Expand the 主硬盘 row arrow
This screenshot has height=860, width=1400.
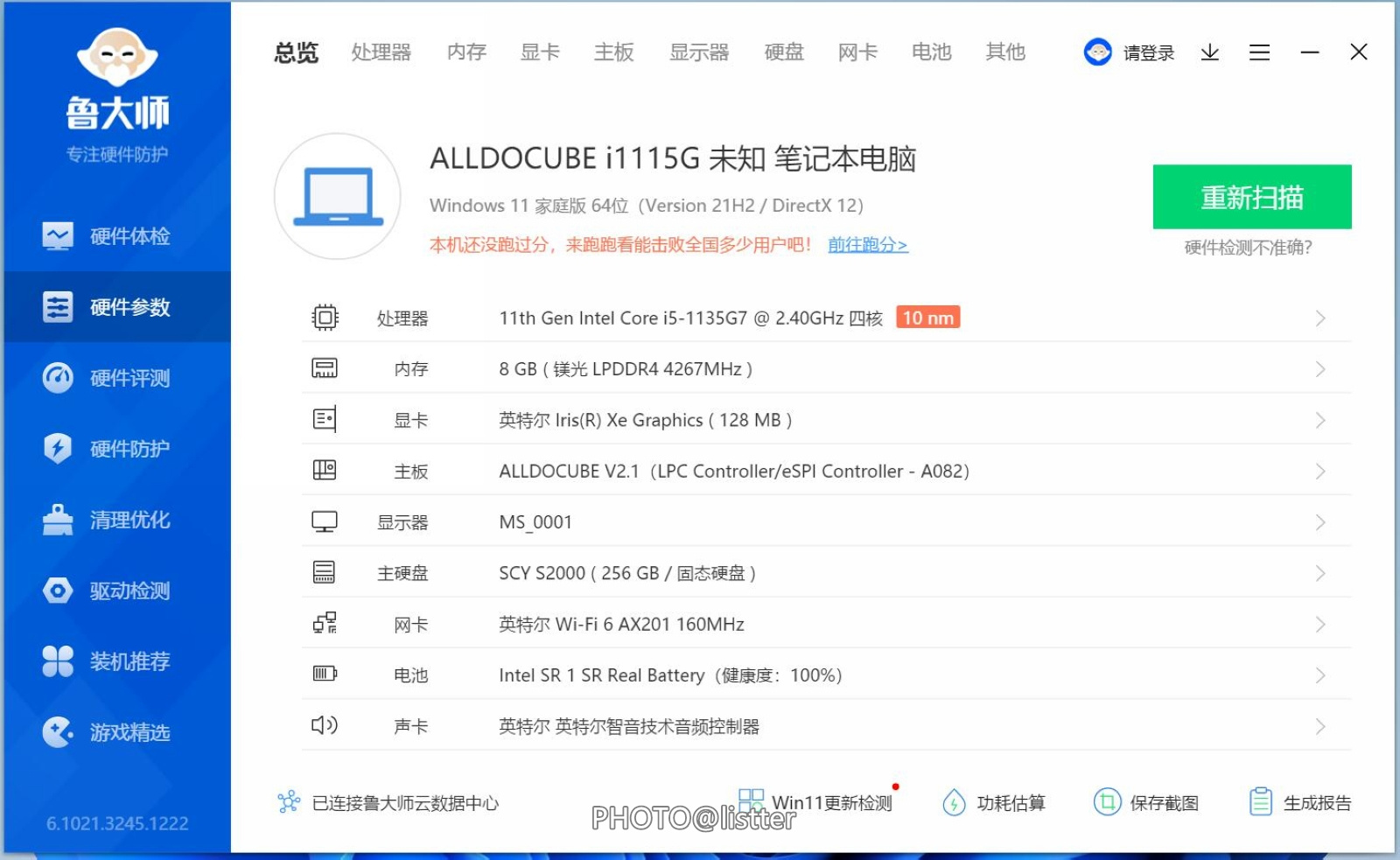(x=1320, y=573)
